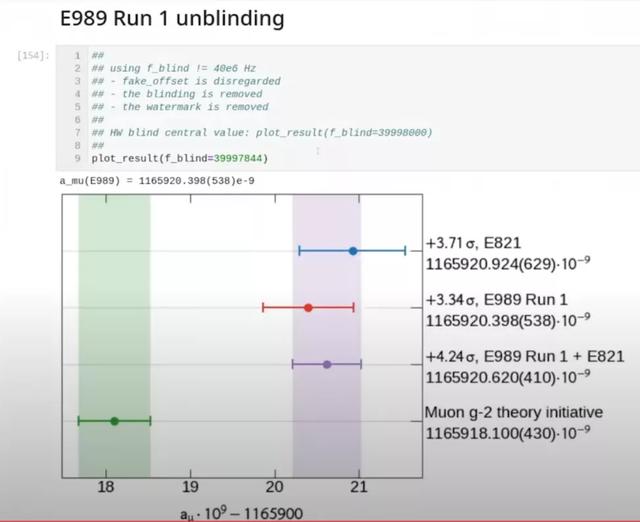The width and height of the screenshot is (640, 522).
Task: Click the green theory initiative data point
Action: click(x=115, y=421)
